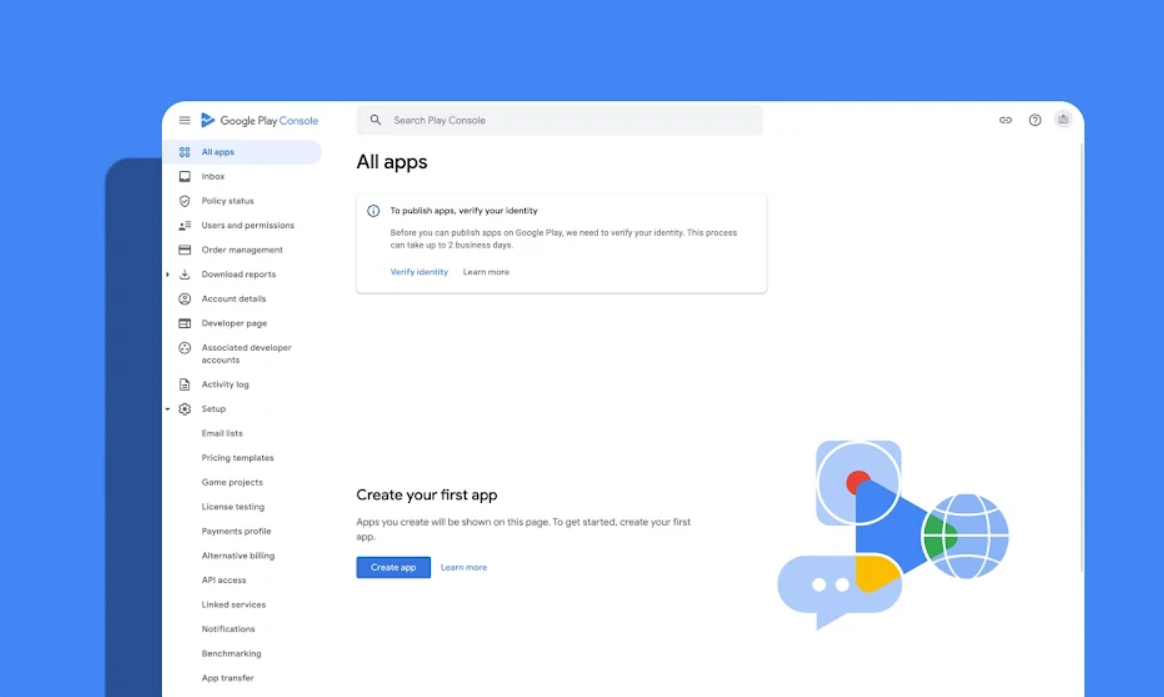Open the account avatar menu
Image resolution: width=1164 pixels, height=697 pixels.
coord(1063,120)
